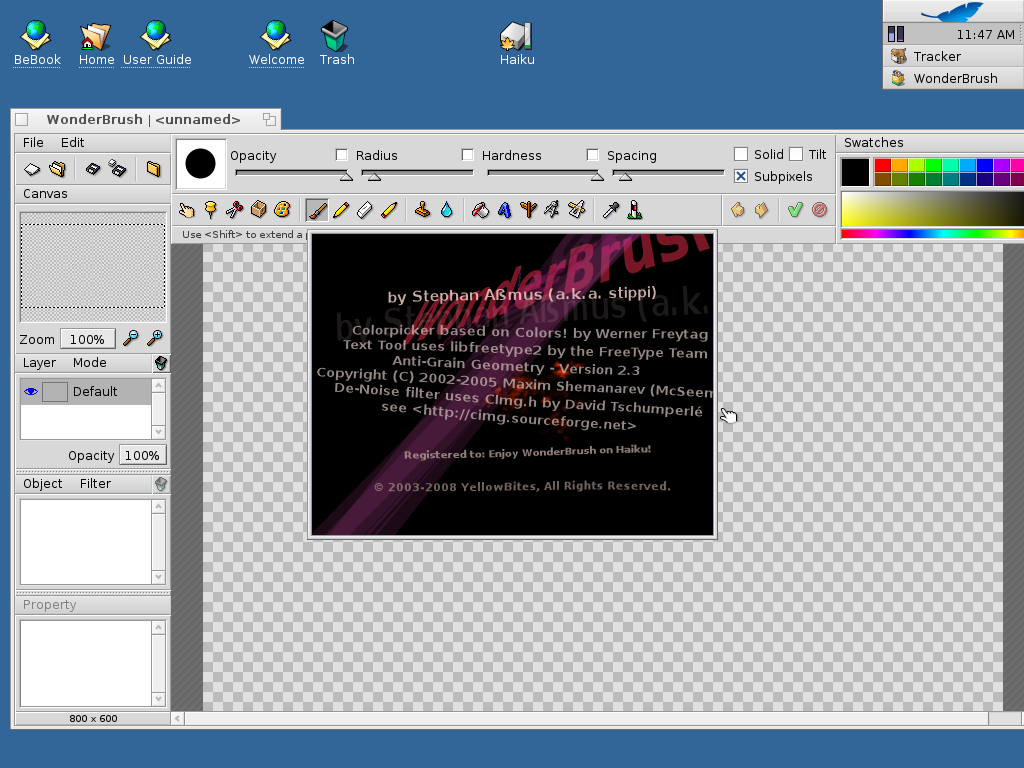The height and width of the screenshot is (768, 1024).
Task: Click the Haiku disk desktop icon
Action: click(x=517, y=43)
